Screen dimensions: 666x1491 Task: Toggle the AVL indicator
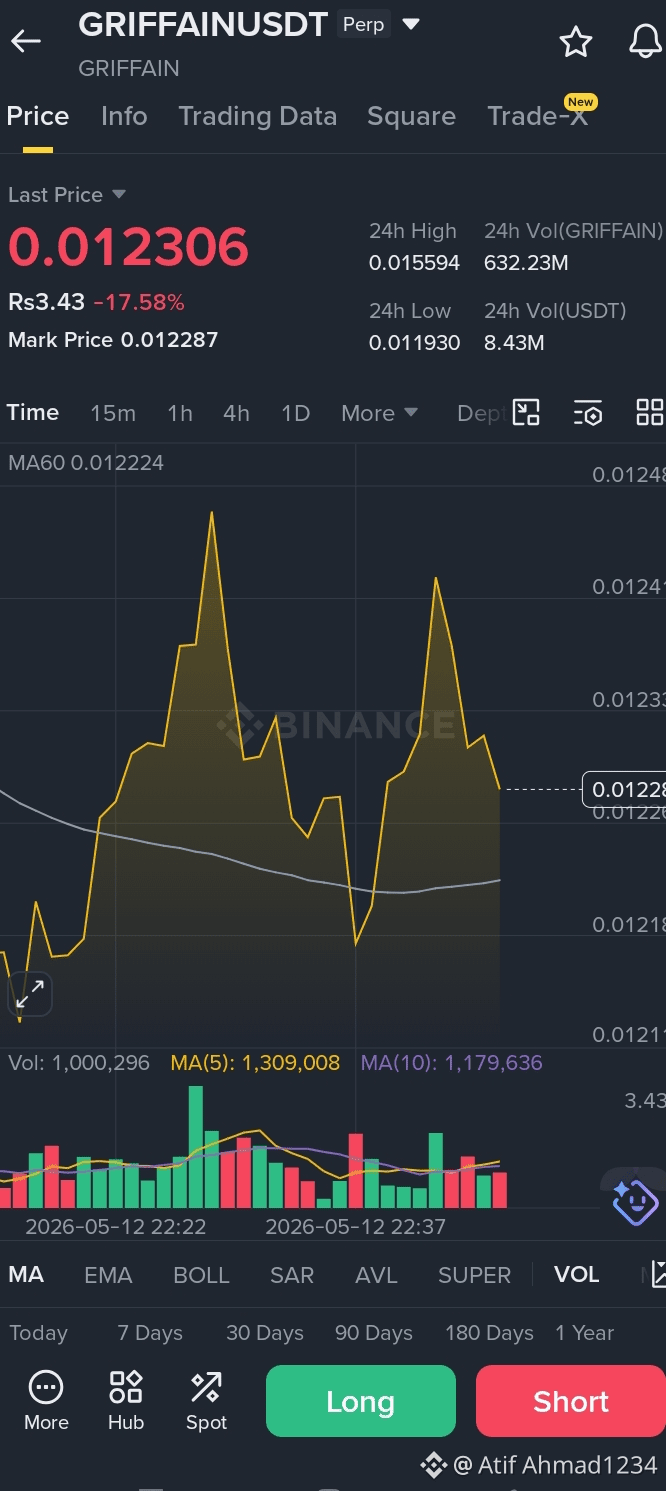376,1275
